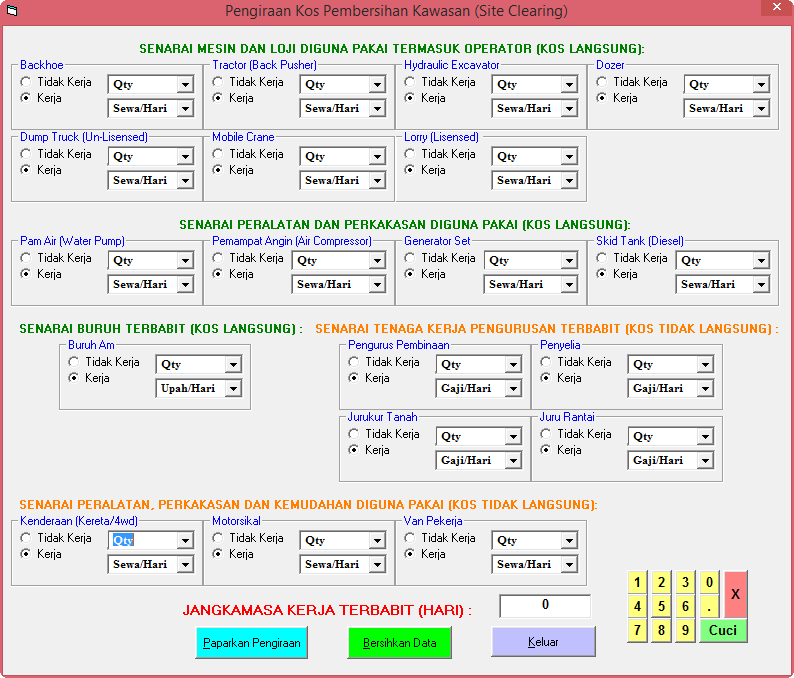The width and height of the screenshot is (794, 678).
Task: Open Pengurus Pembinaan Gaji/Hari dropdown
Action: 513,388
